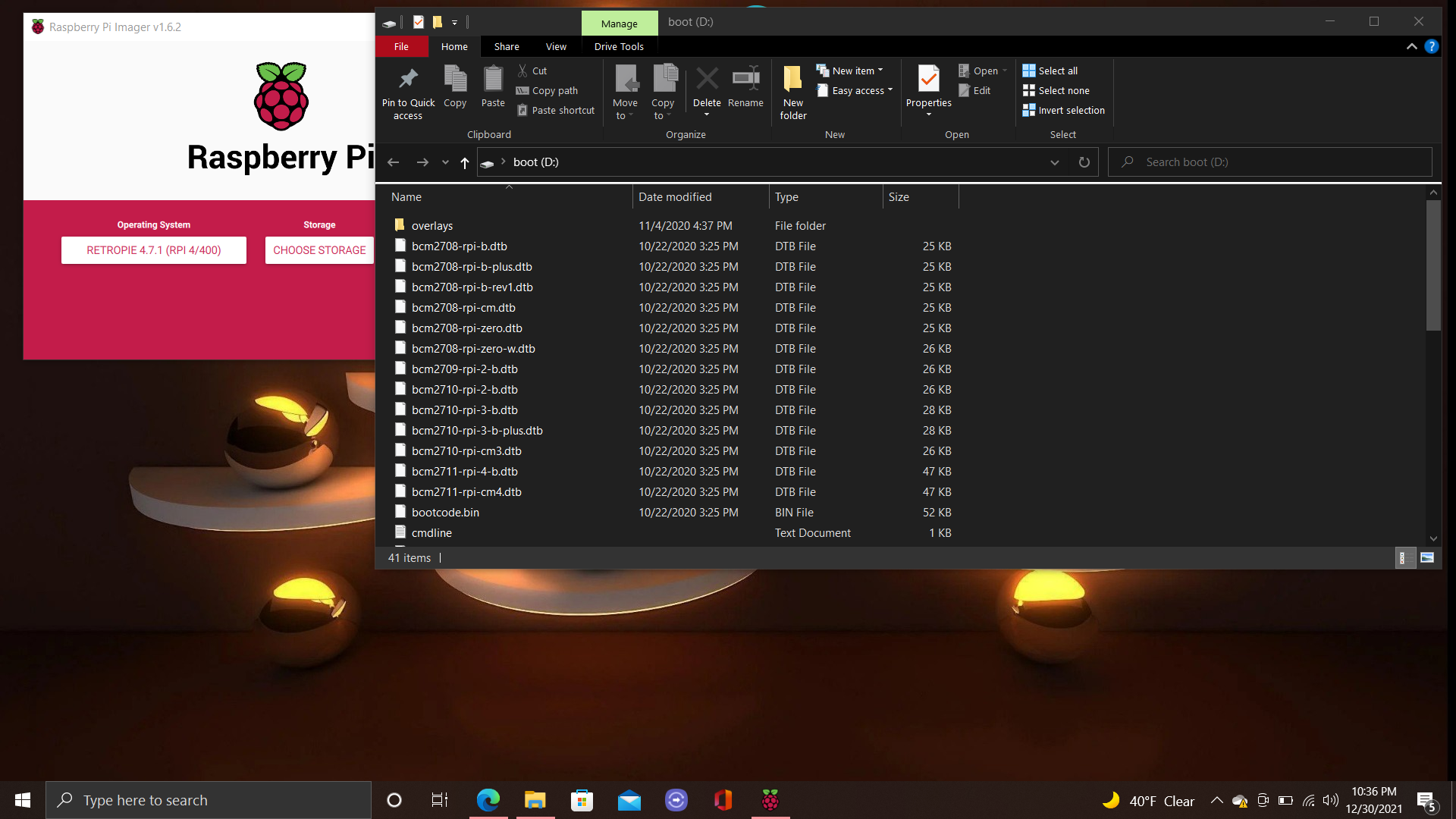This screenshot has width=1456, height=819.
Task: Switch to the Share tab
Action: tap(507, 46)
